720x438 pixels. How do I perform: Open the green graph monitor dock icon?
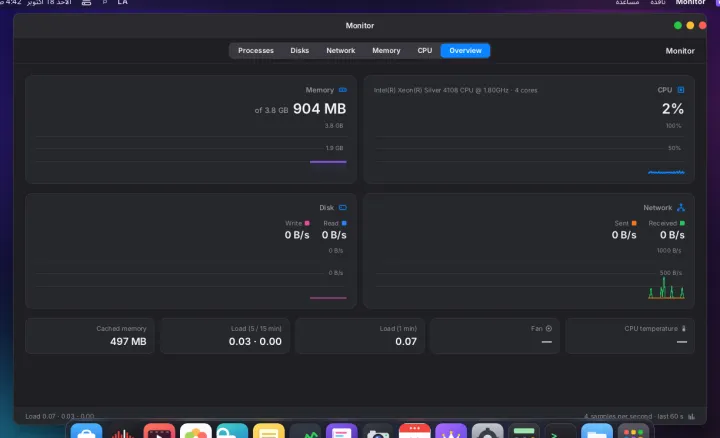click(305, 432)
